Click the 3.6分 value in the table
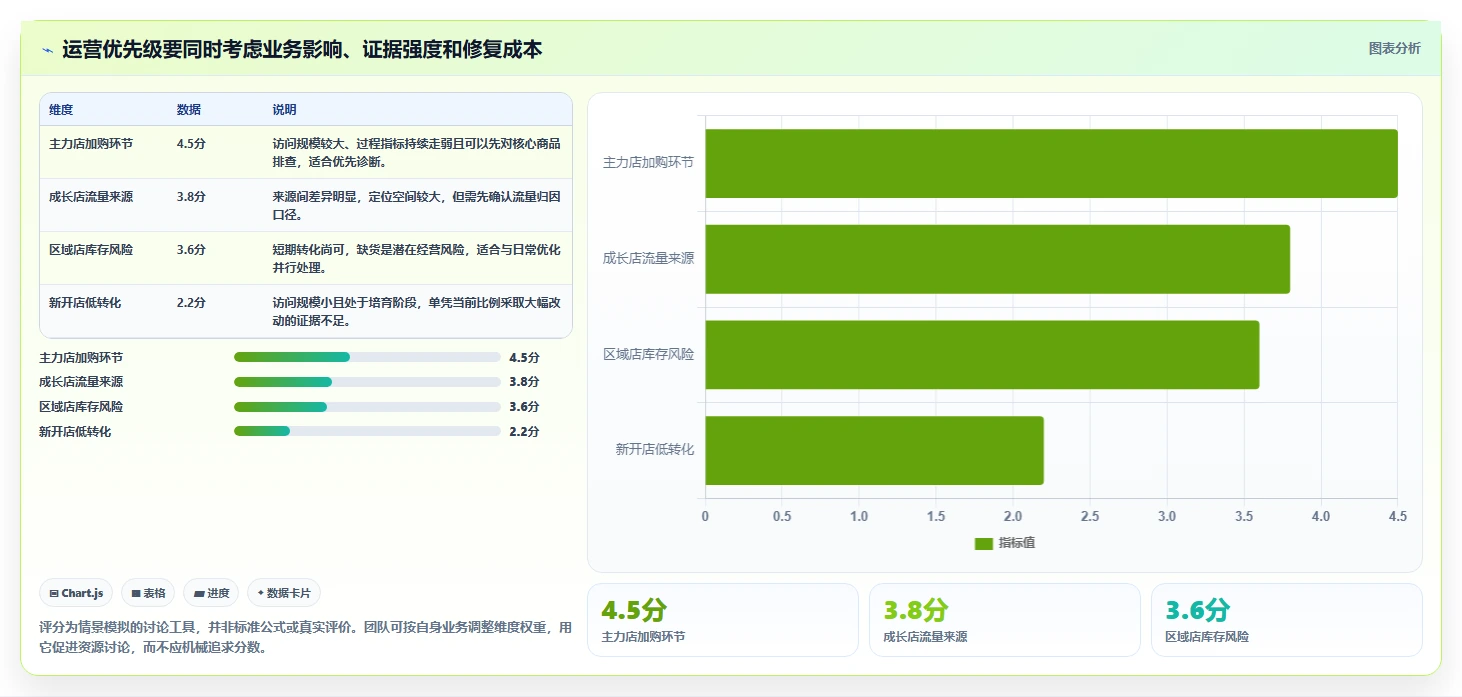The height and width of the screenshot is (697, 1462). click(x=191, y=250)
